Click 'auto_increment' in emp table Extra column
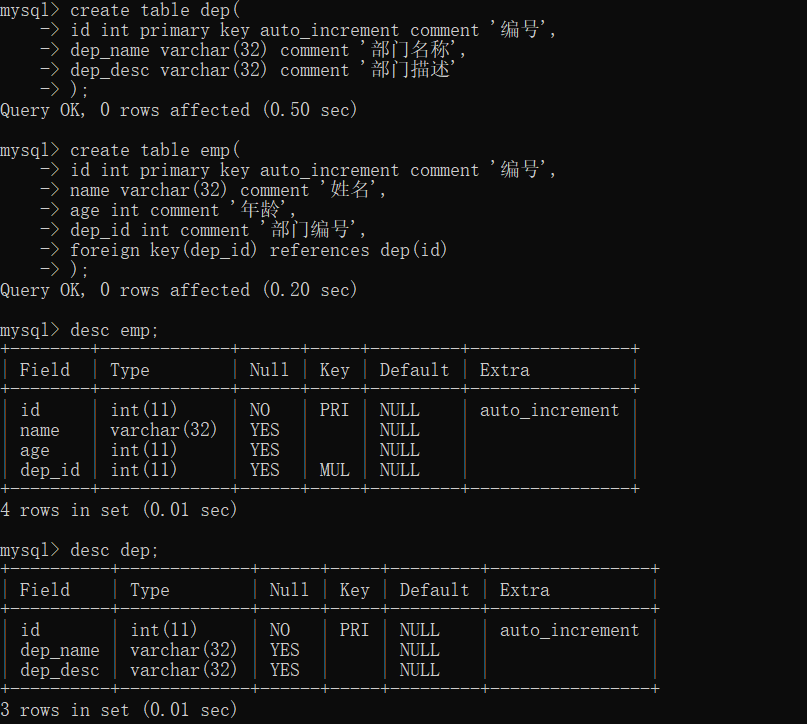The height and width of the screenshot is (724, 807). tap(549, 410)
